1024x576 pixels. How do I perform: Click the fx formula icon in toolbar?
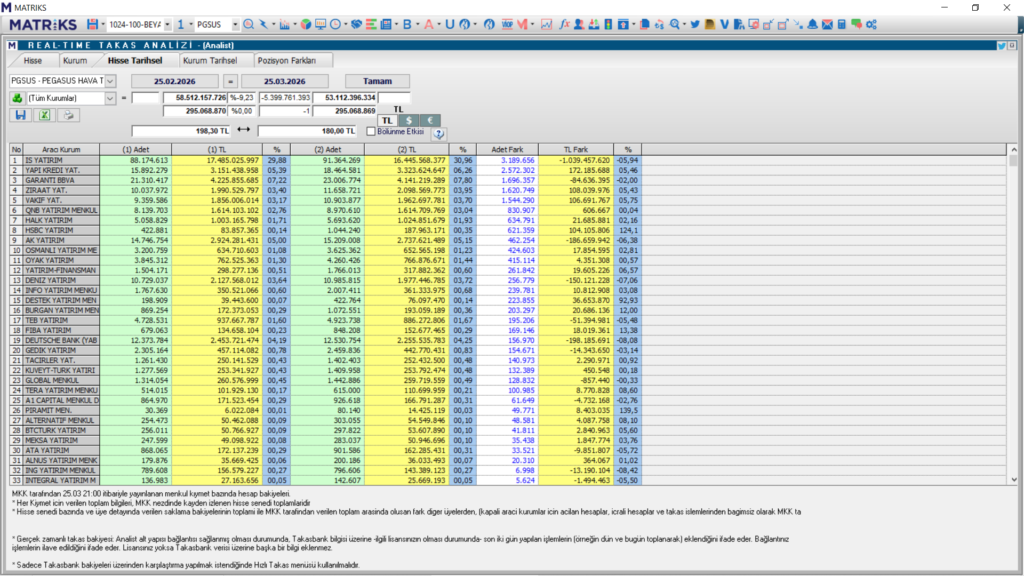pyautogui.click(x=565, y=23)
